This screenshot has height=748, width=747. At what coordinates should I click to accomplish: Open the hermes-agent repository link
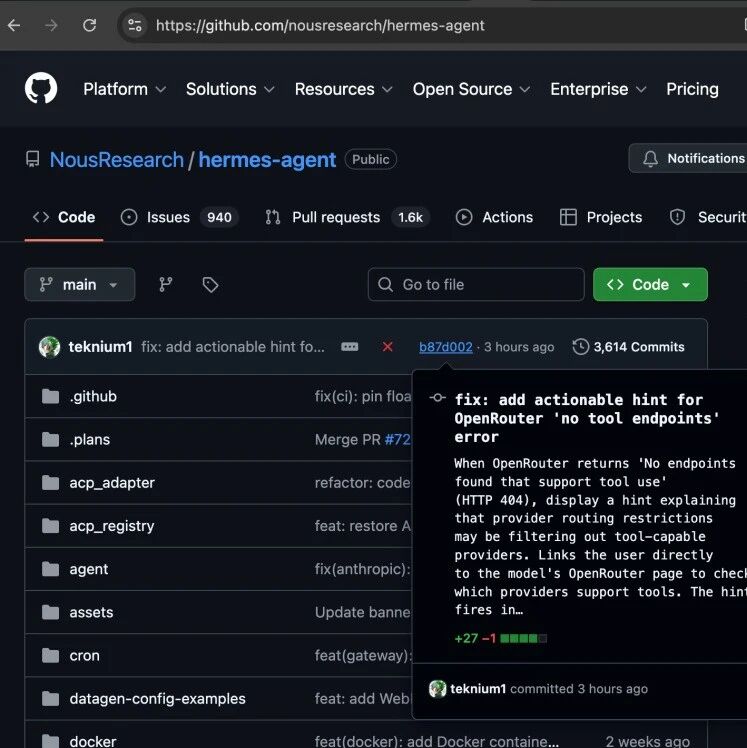point(267,160)
